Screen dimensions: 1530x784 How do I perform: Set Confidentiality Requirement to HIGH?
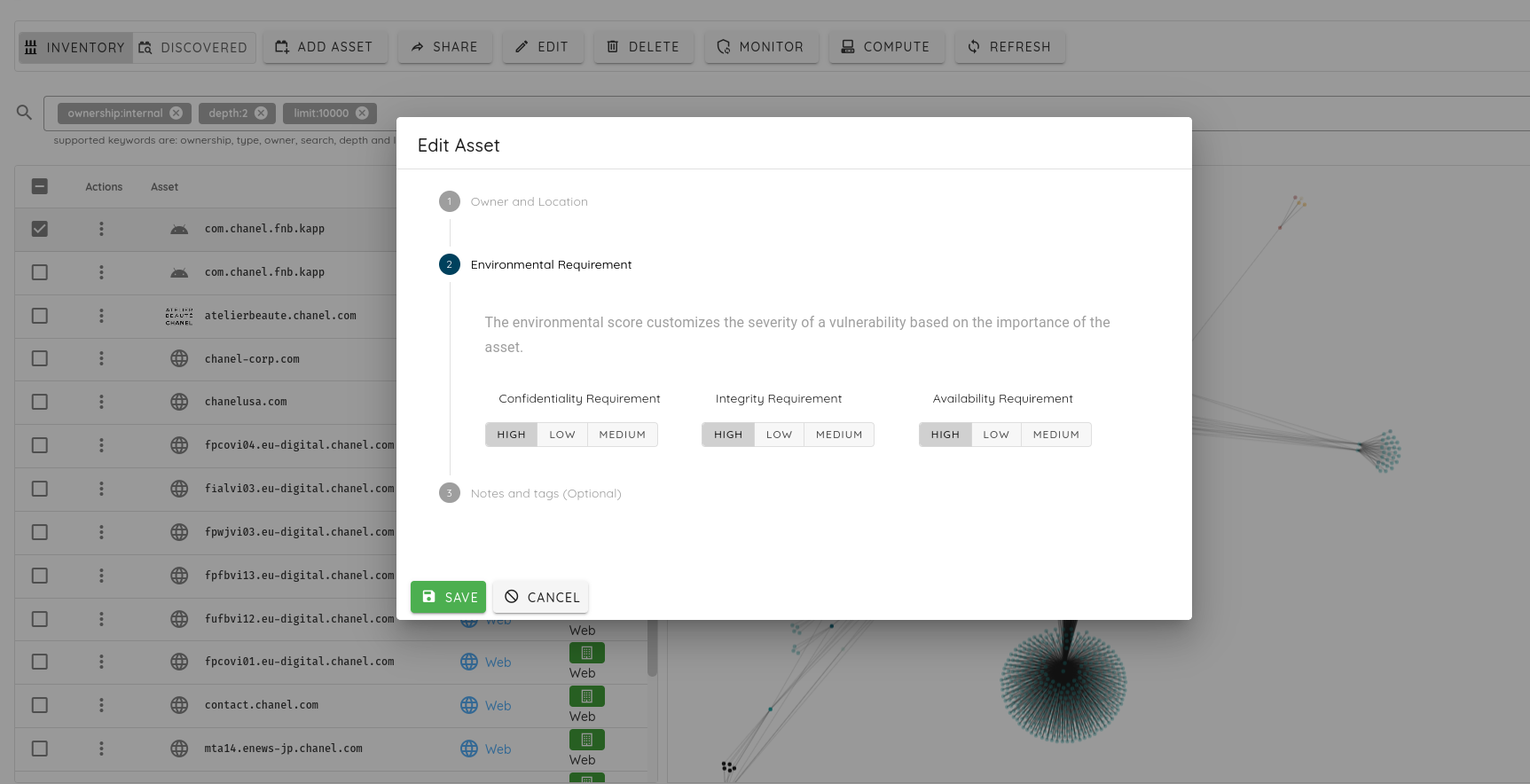tap(511, 435)
